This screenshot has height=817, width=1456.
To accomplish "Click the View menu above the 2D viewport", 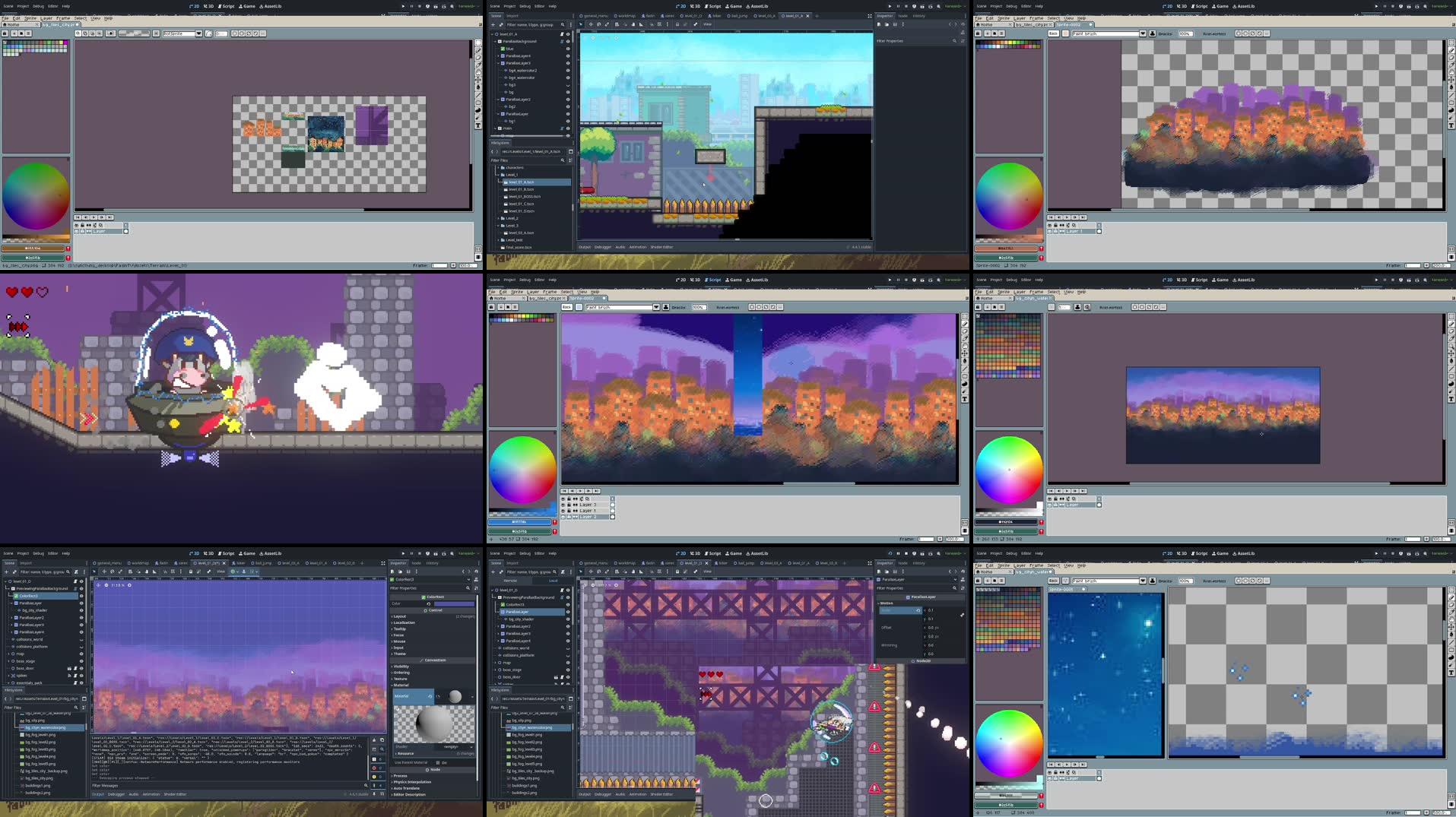I will pos(706,24).
